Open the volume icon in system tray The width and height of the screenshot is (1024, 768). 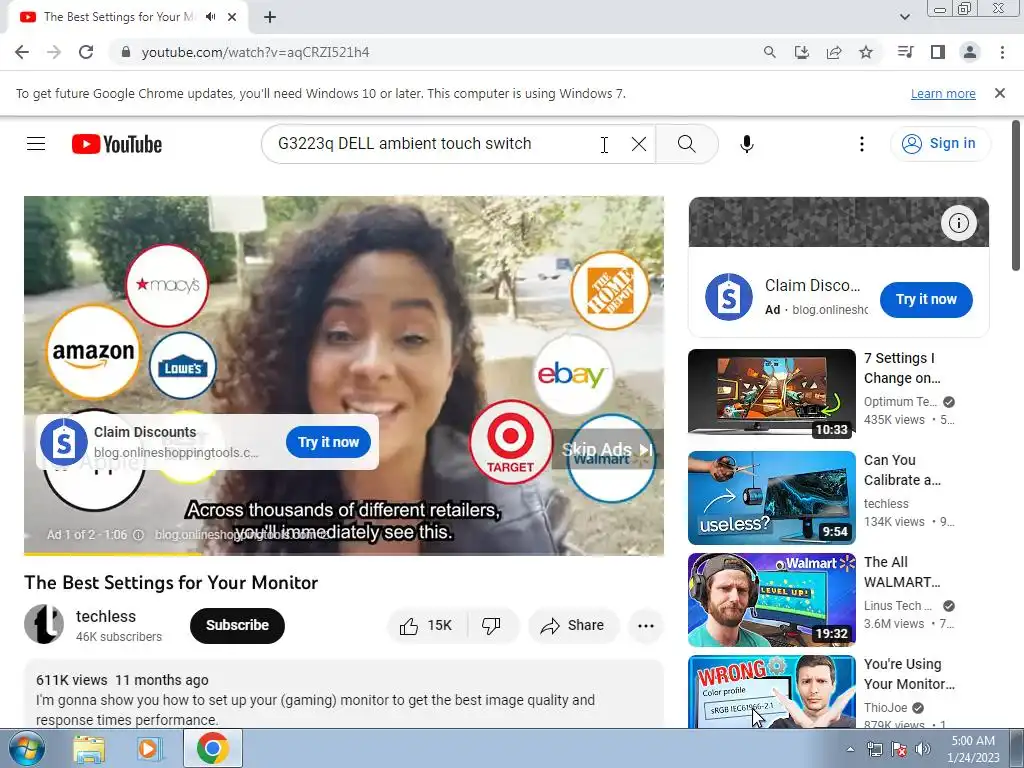click(x=923, y=749)
